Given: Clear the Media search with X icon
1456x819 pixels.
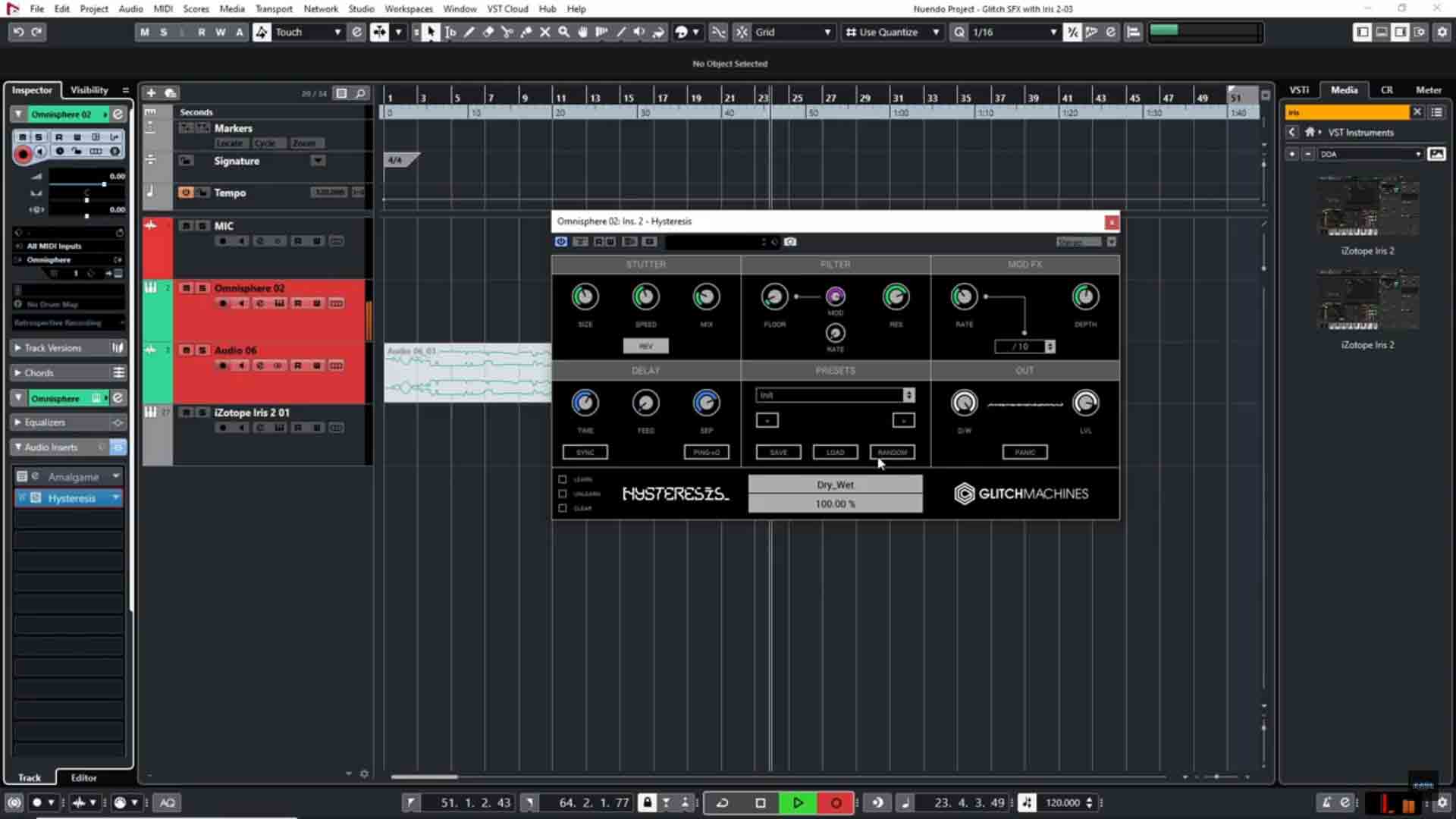Looking at the screenshot, I should [1417, 112].
